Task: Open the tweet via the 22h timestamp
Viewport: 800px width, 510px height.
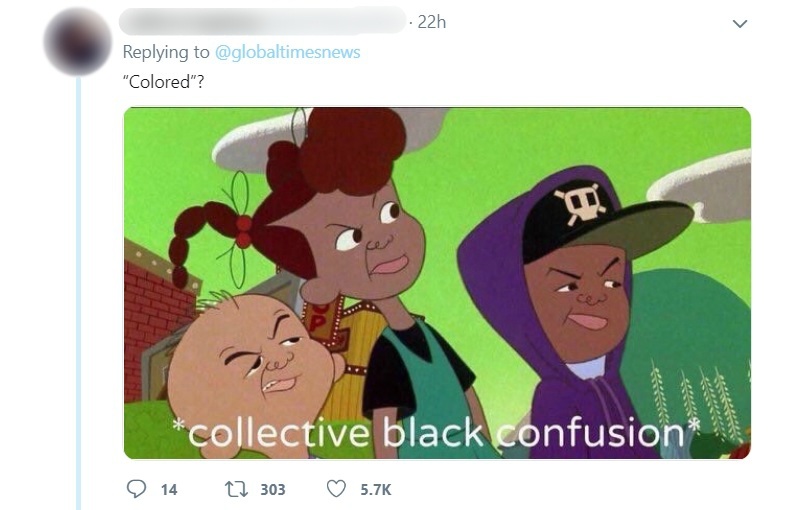Action: [432, 22]
